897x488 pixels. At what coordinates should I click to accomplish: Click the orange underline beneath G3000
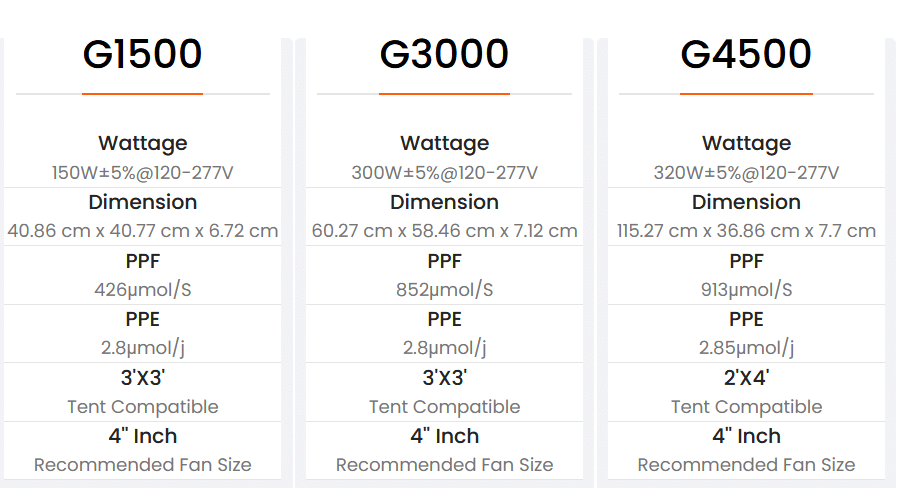click(444, 94)
